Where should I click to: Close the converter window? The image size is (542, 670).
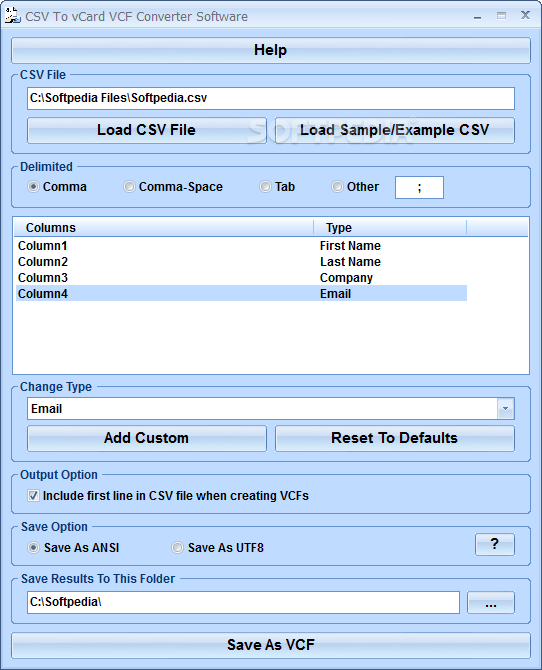tap(525, 15)
